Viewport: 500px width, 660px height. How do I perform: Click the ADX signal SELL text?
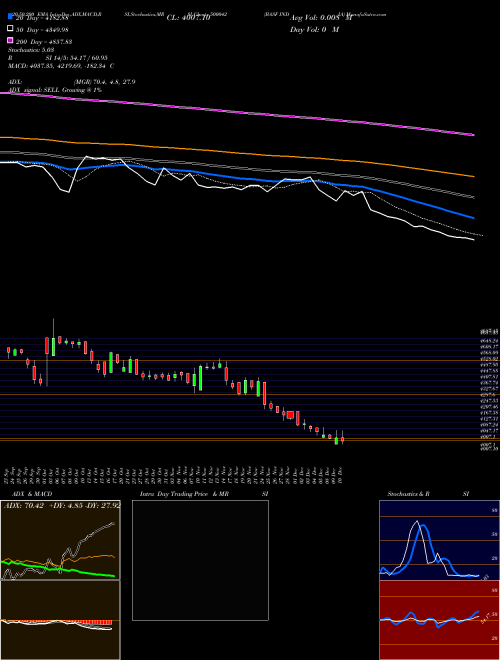pyautogui.click(x=55, y=90)
